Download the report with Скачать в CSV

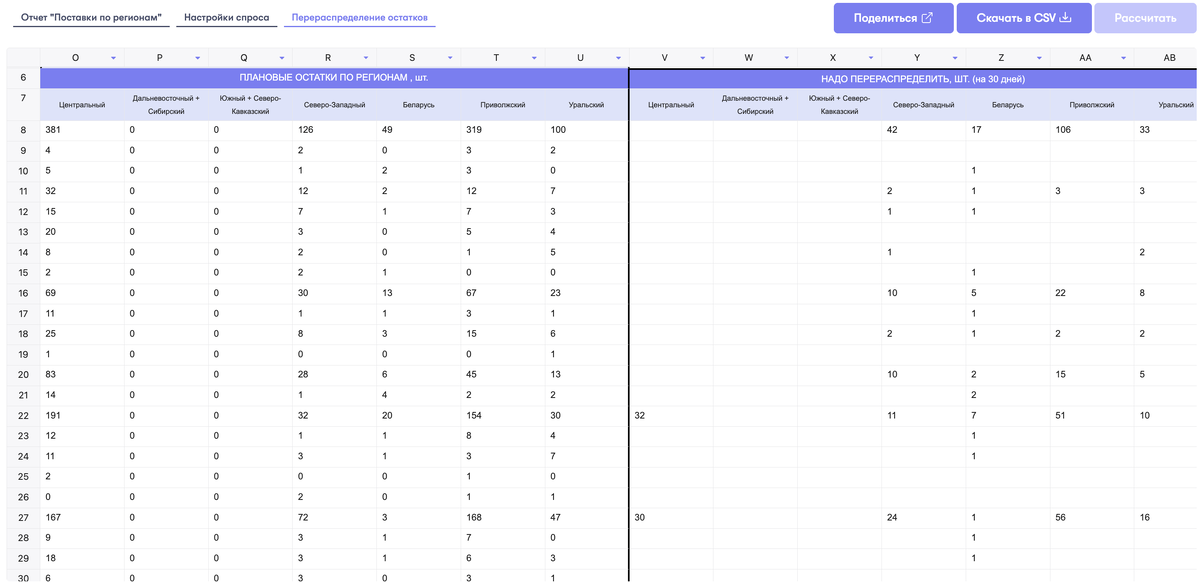[x=1023, y=18]
